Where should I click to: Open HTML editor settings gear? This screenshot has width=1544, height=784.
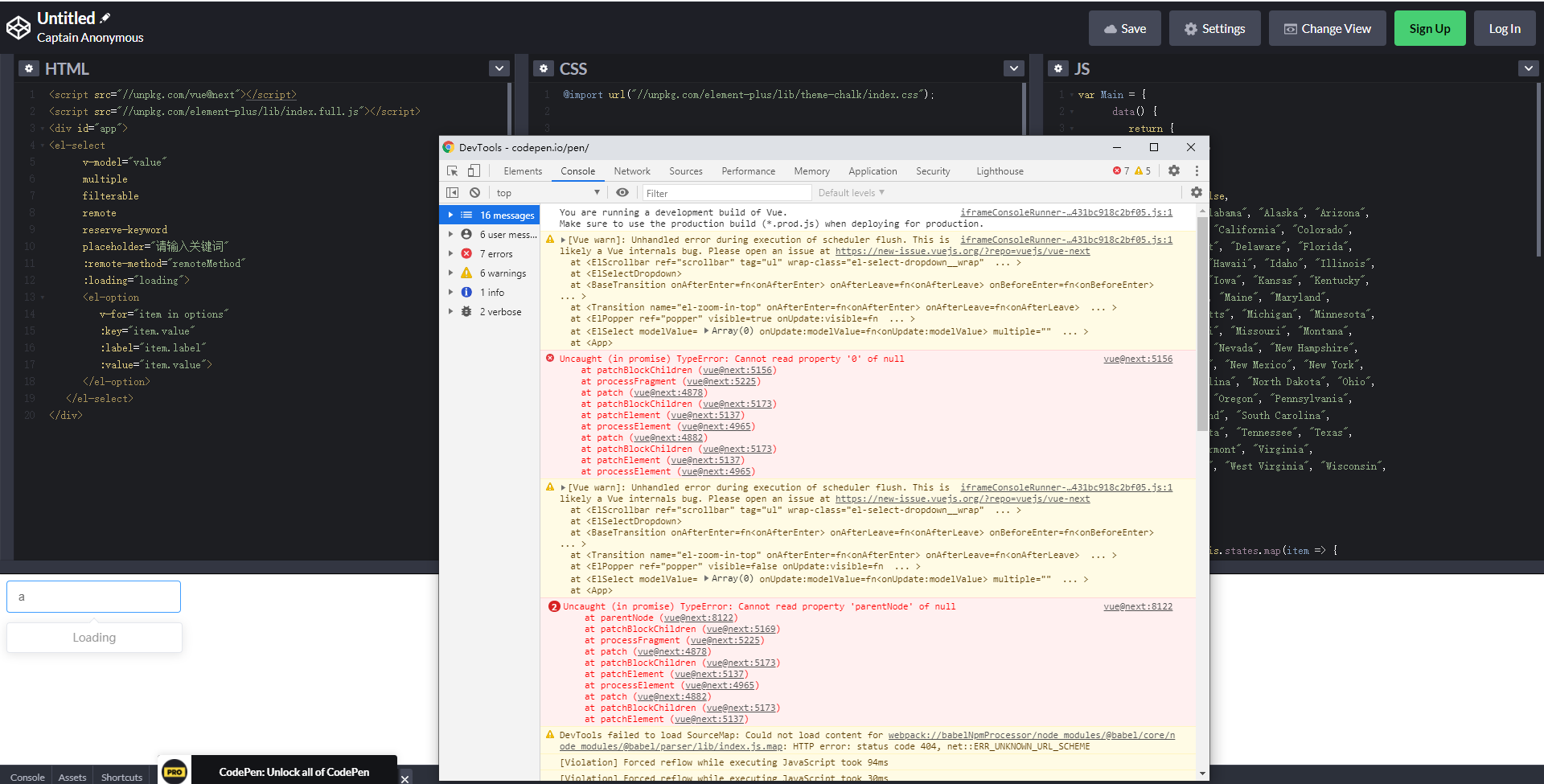29,68
